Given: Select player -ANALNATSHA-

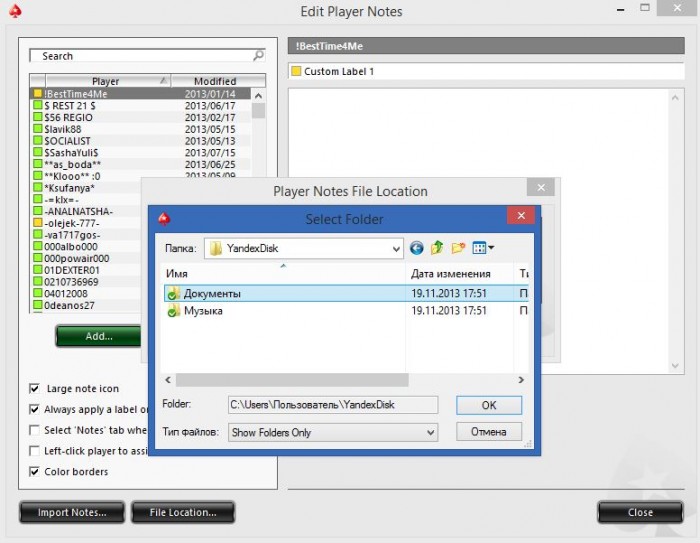Looking at the screenshot, I should coord(87,211).
